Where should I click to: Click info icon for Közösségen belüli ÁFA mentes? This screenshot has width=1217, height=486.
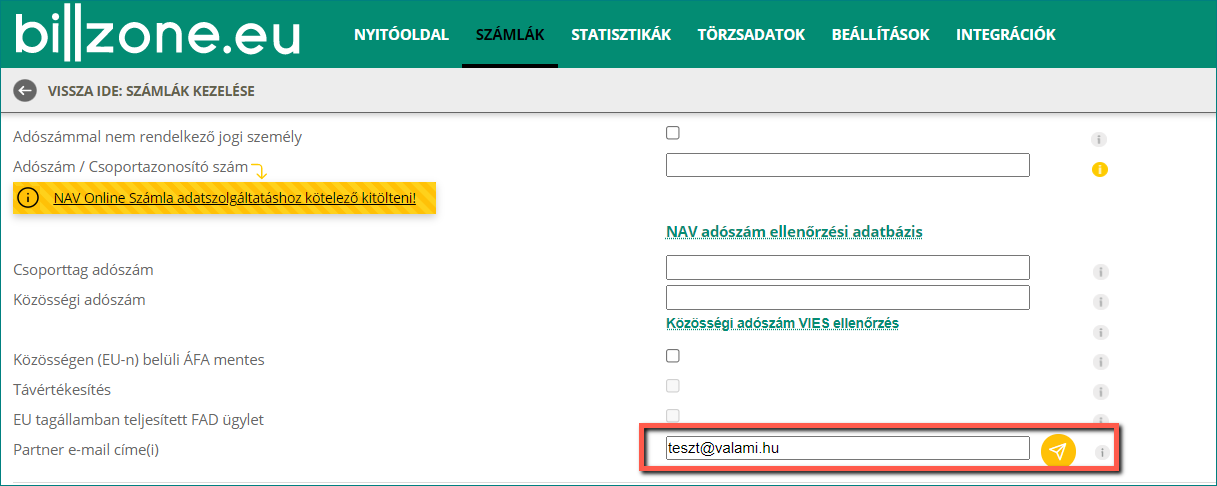(1100, 362)
